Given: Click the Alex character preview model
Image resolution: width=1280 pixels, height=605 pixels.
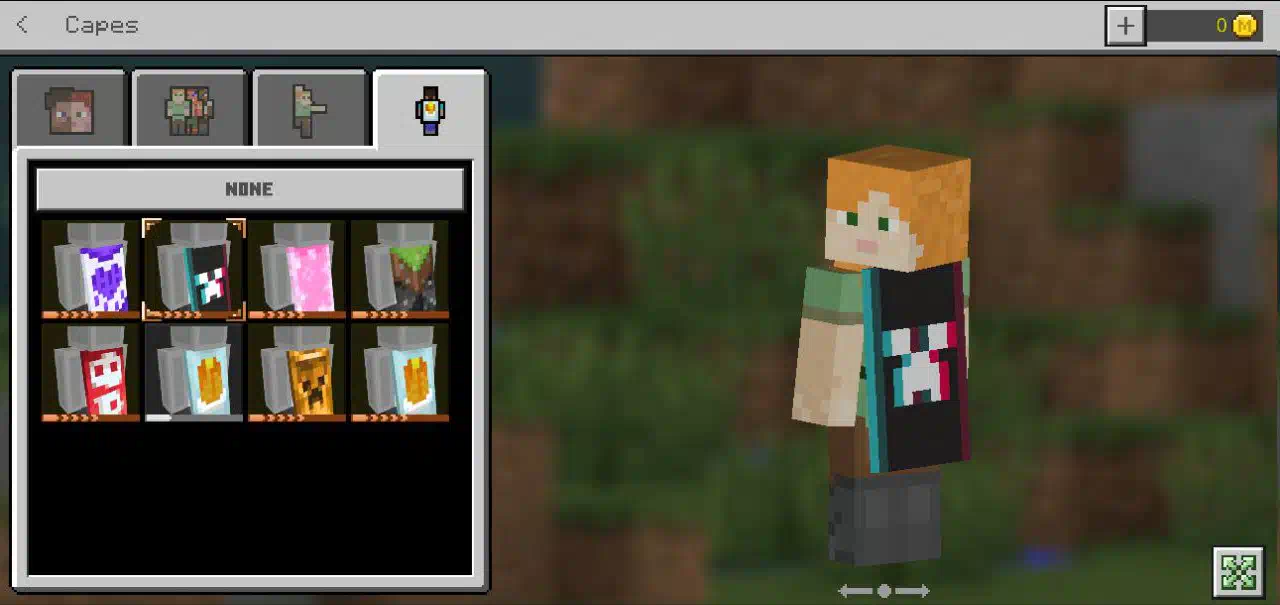Looking at the screenshot, I should 882,355.
